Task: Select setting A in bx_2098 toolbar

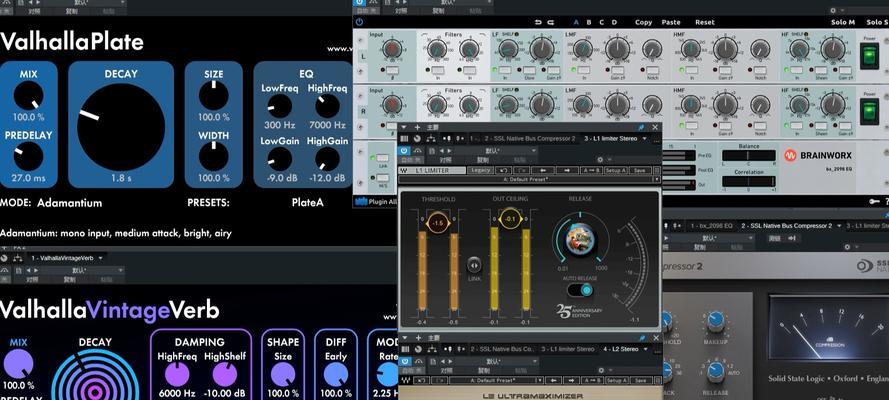Action: pos(577,22)
